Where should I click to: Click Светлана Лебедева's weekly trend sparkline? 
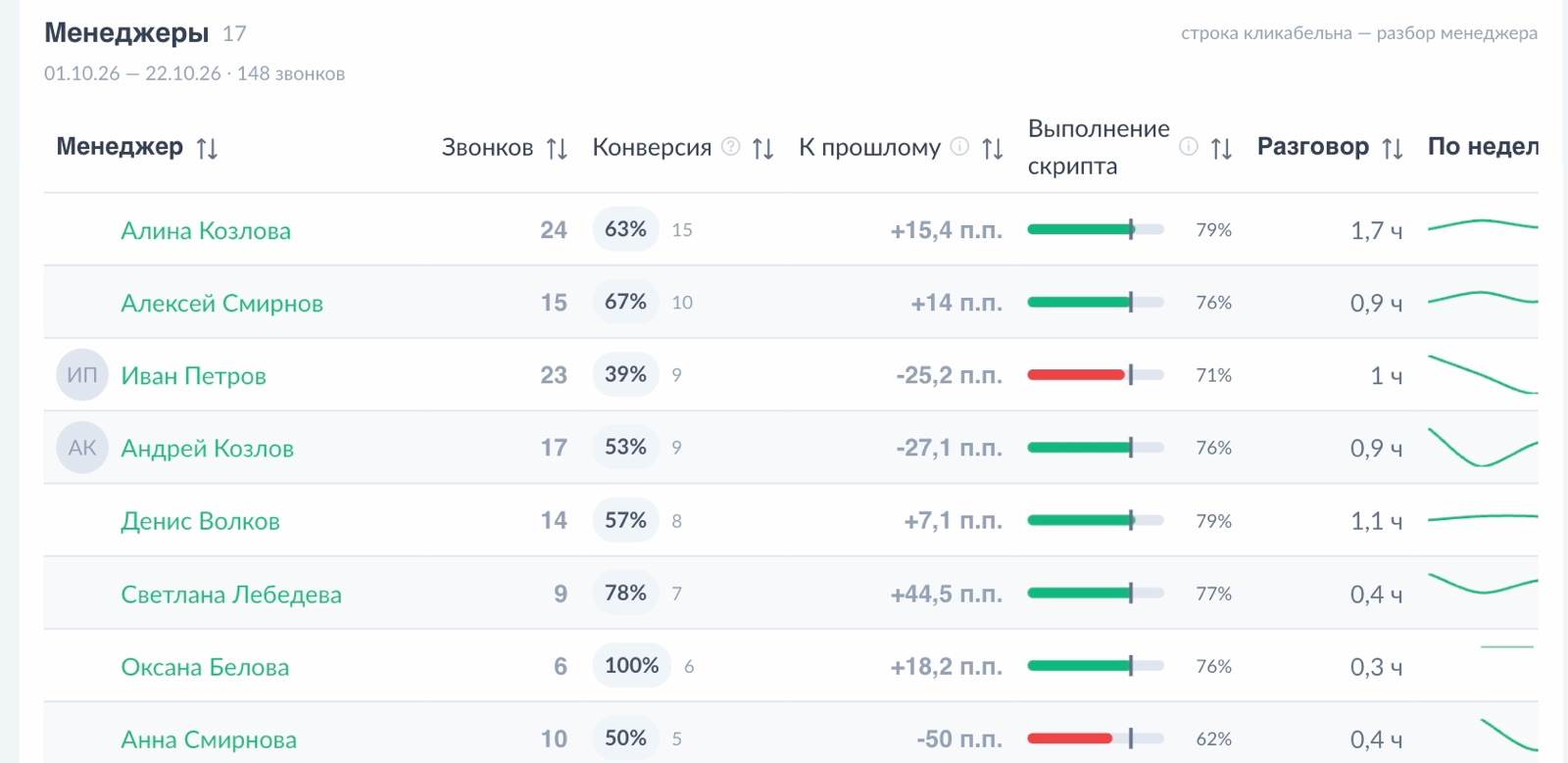point(1483,585)
